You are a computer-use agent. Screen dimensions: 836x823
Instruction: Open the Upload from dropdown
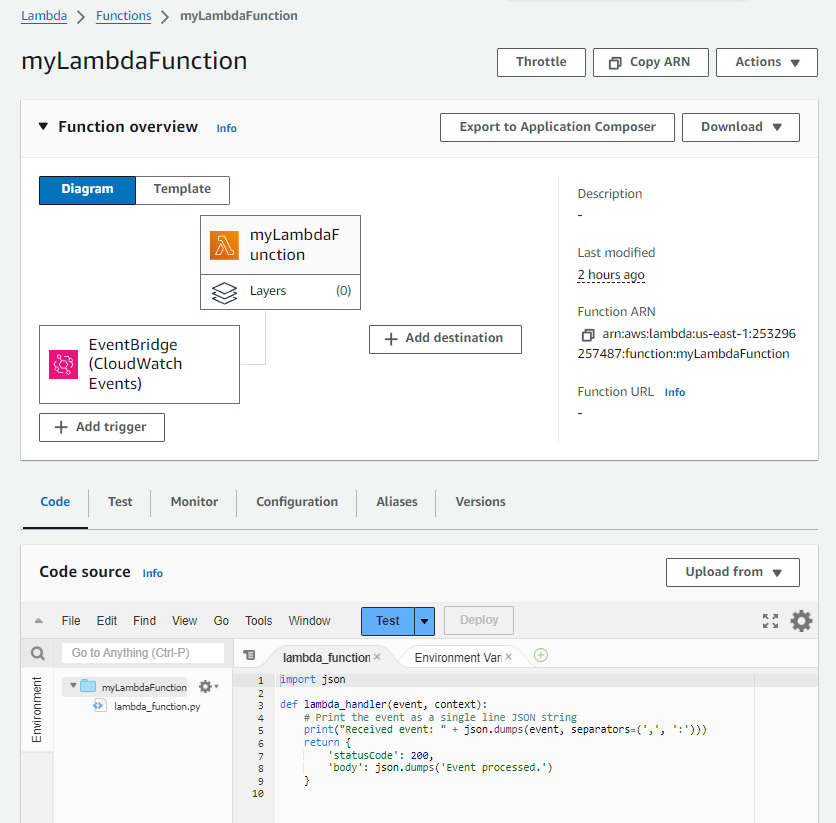click(x=732, y=572)
